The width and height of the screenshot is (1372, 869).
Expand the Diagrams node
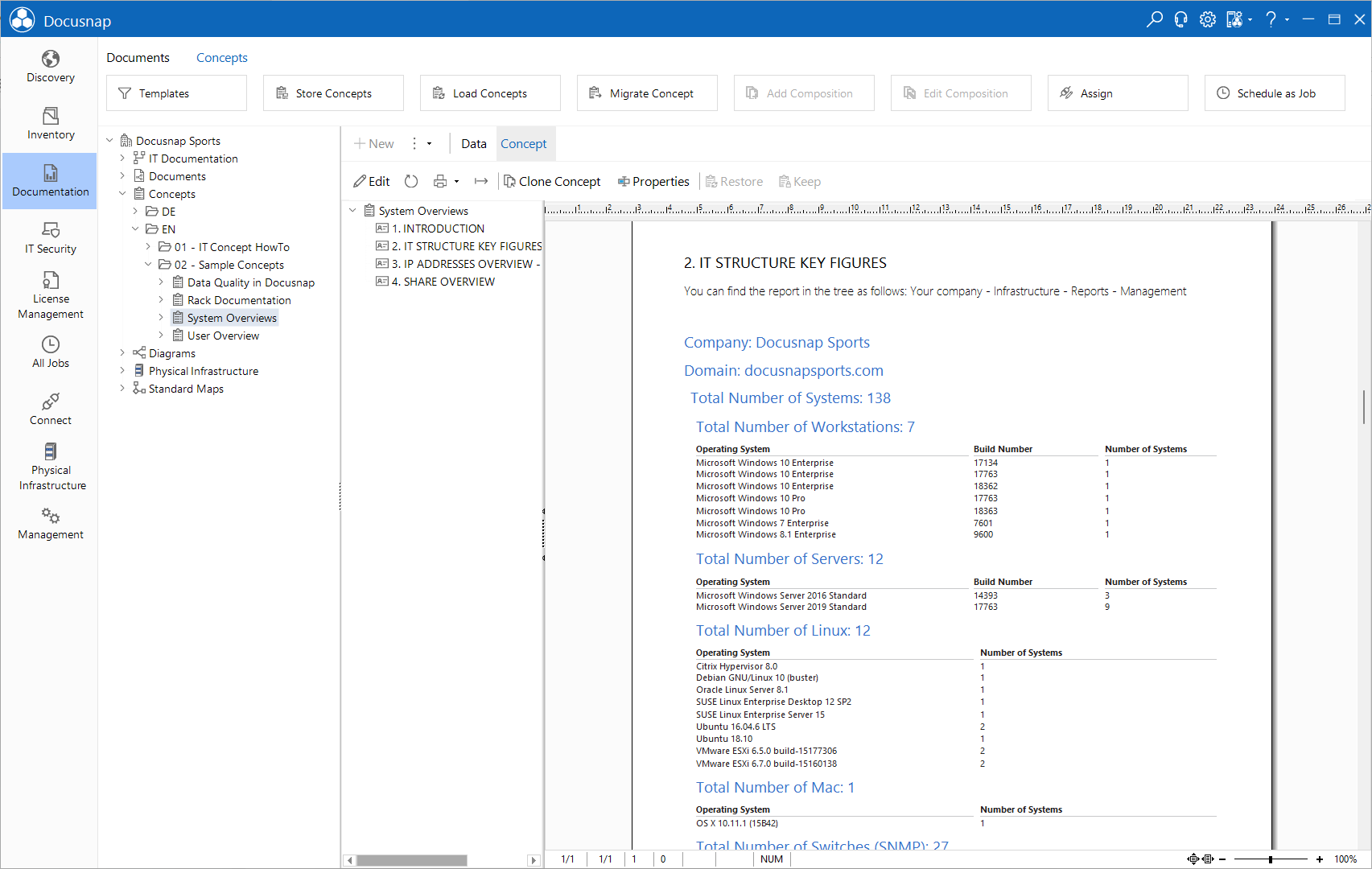click(122, 353)
